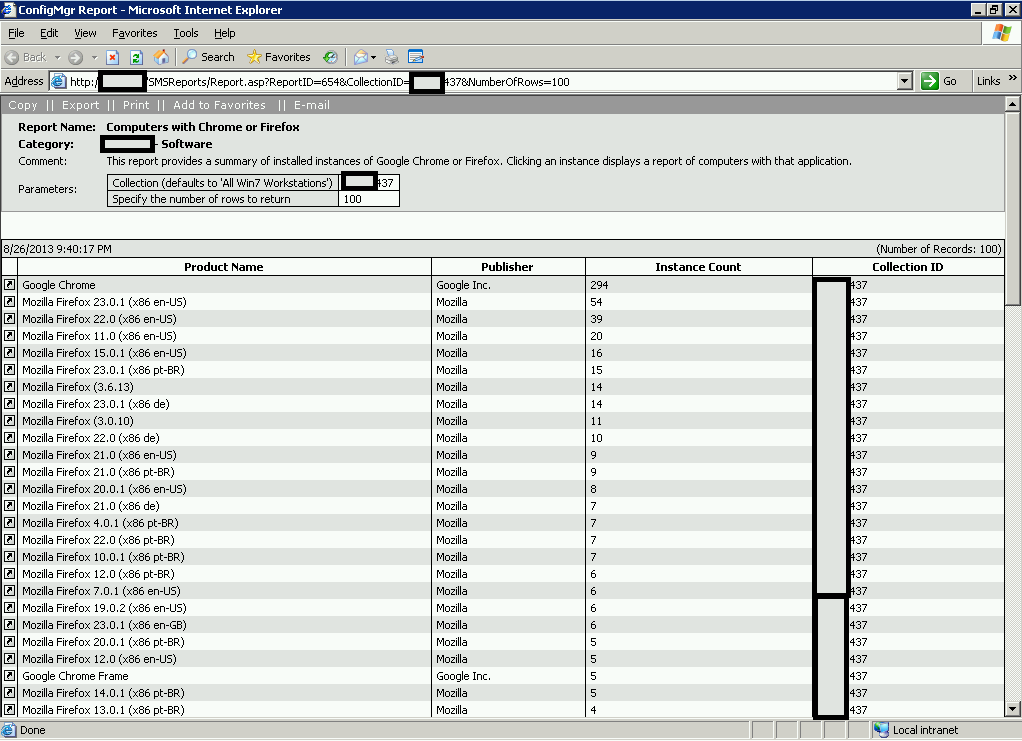Click the scrollbar down arrow
This screenshot has width=1022, height=741.
pyautogui.click(x=1012, y=709)
